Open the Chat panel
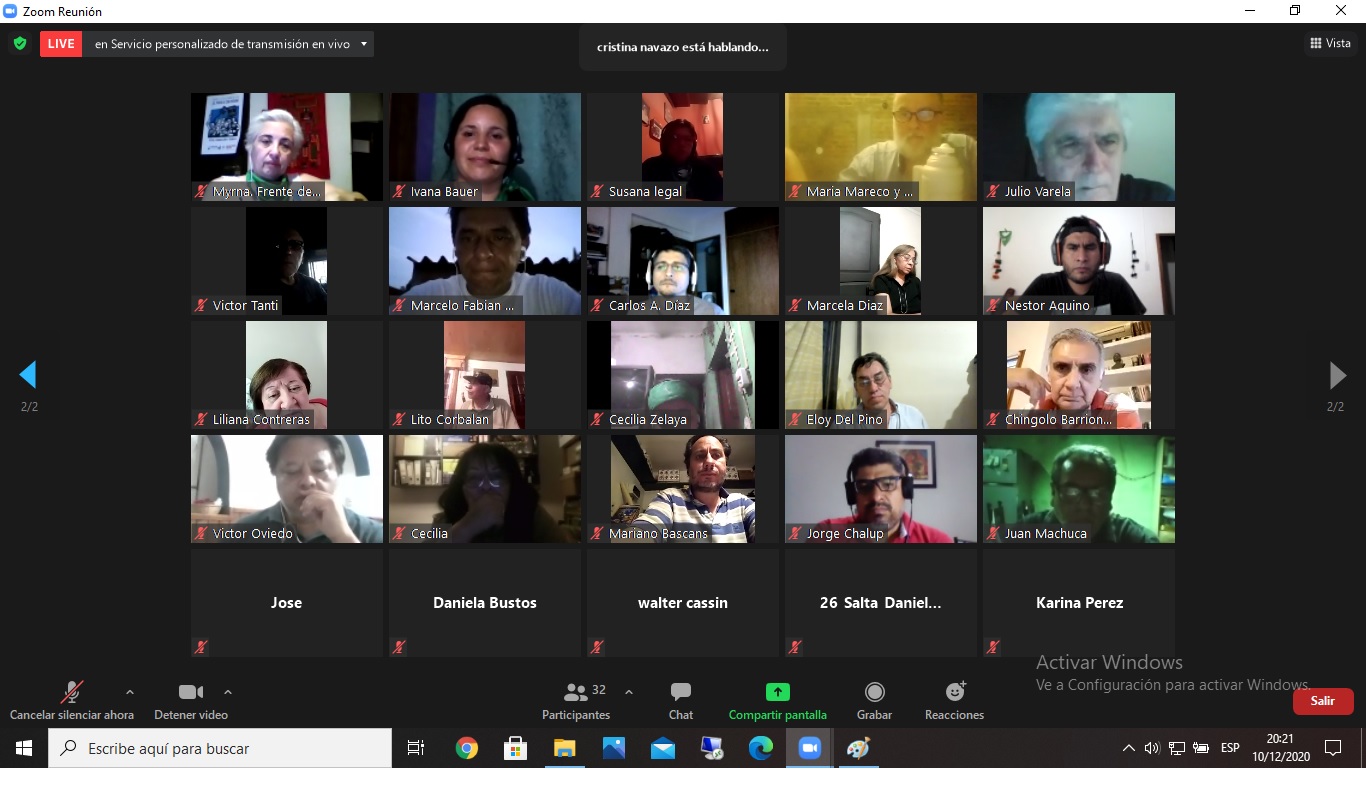This screenshot has height=800, width=1366. point(681,700)
